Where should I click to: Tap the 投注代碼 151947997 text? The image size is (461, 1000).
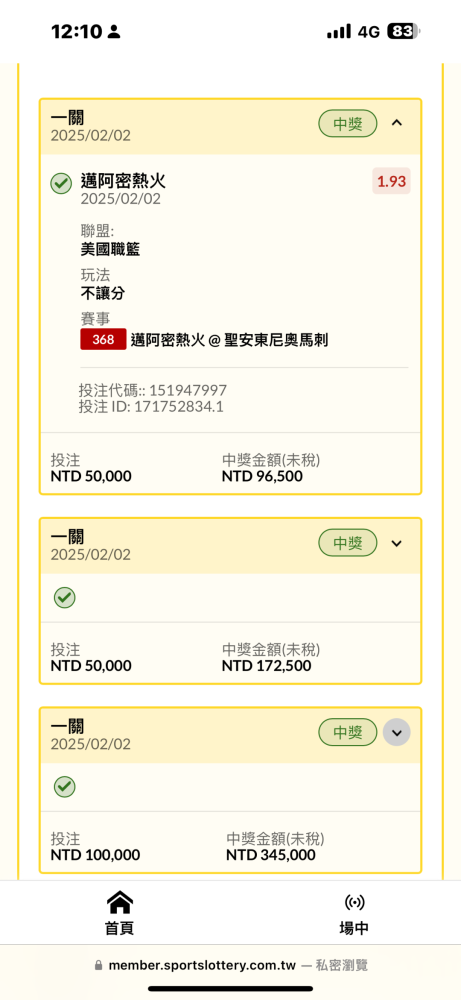(x=152, y=390)
